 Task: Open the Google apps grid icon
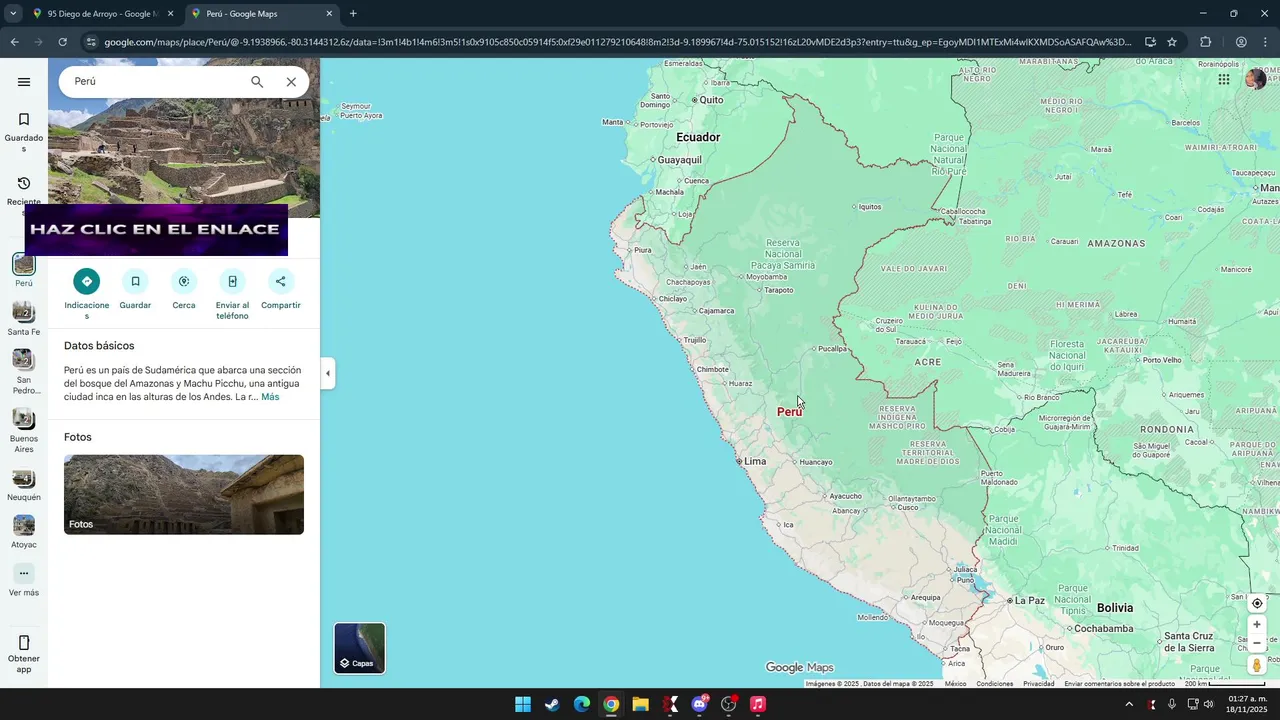pyautogui.click(x=1223, y=80)
